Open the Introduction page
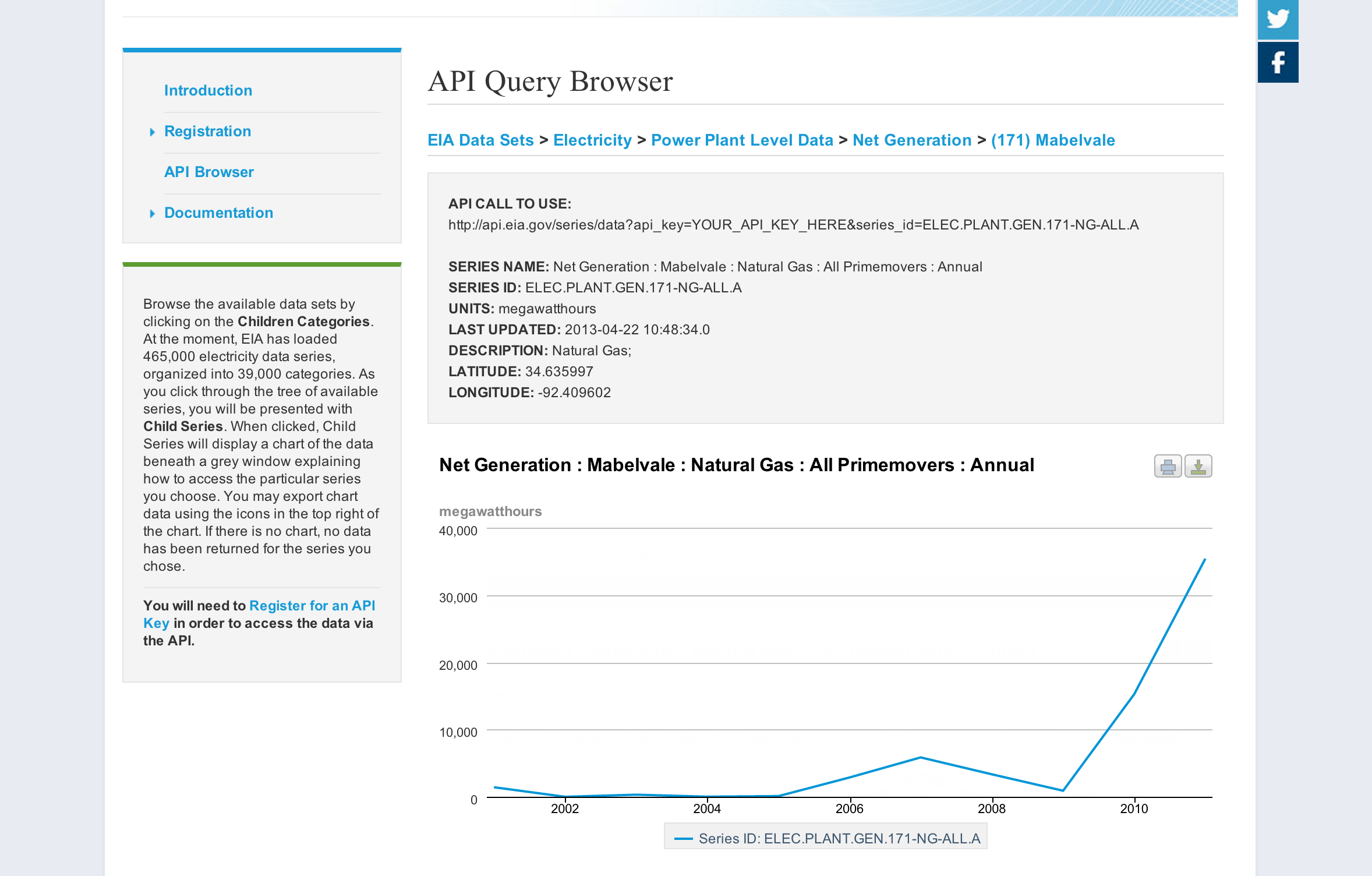 point(208,90)
